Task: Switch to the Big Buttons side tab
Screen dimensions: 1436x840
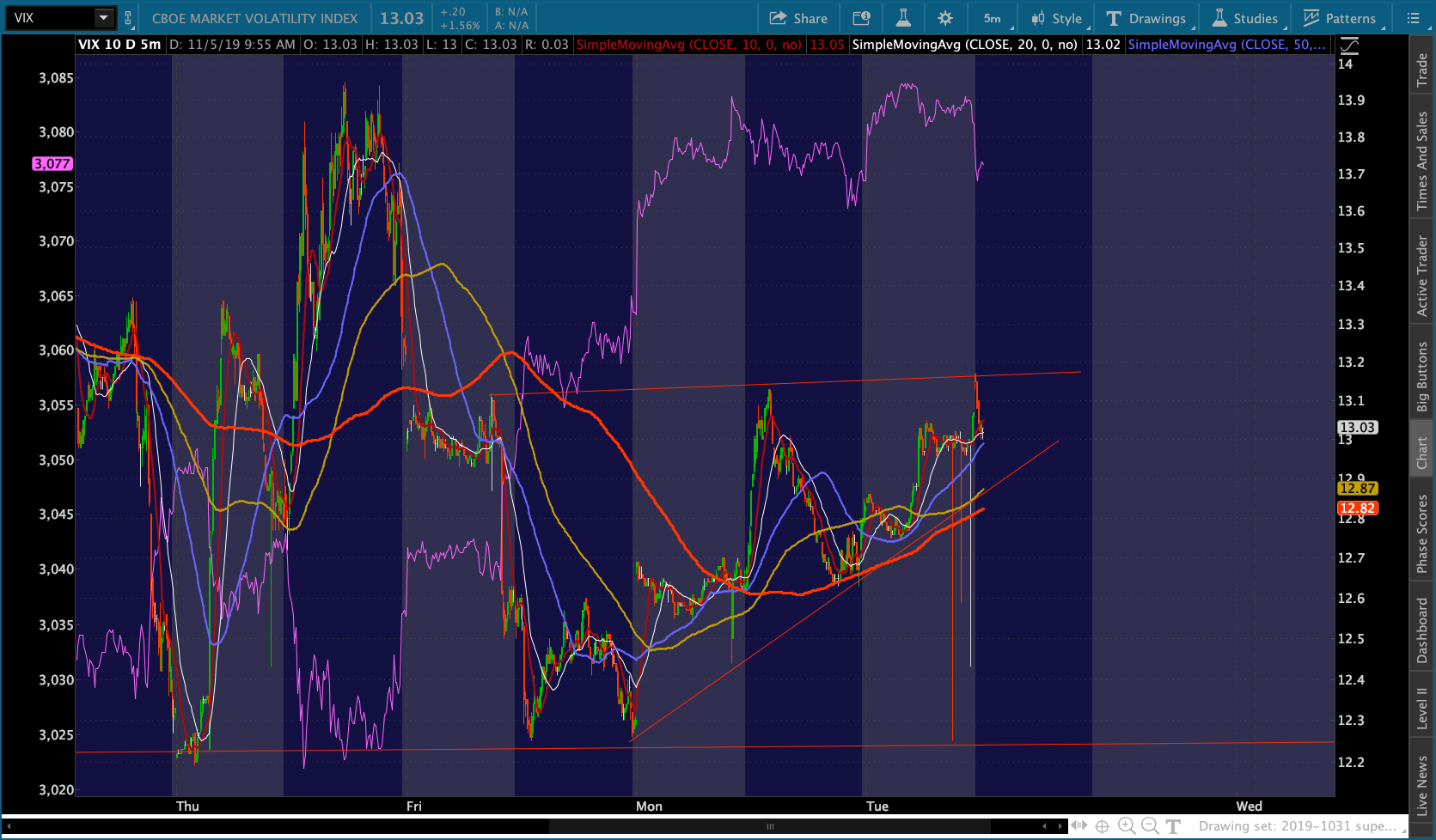Action: tap(1422, 377)
